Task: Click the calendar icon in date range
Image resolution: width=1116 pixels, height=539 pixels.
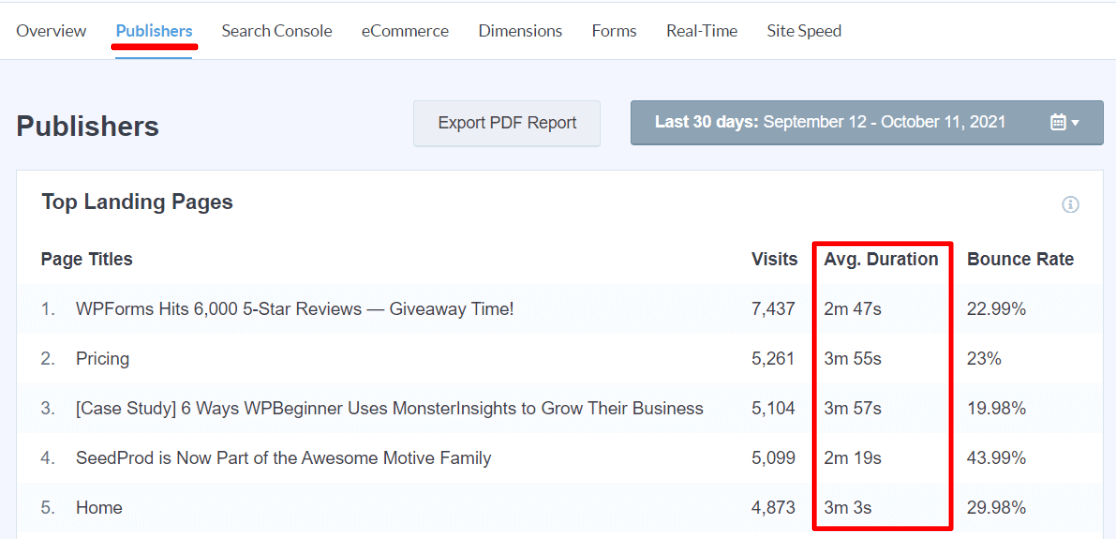Action: (1058, 122)
